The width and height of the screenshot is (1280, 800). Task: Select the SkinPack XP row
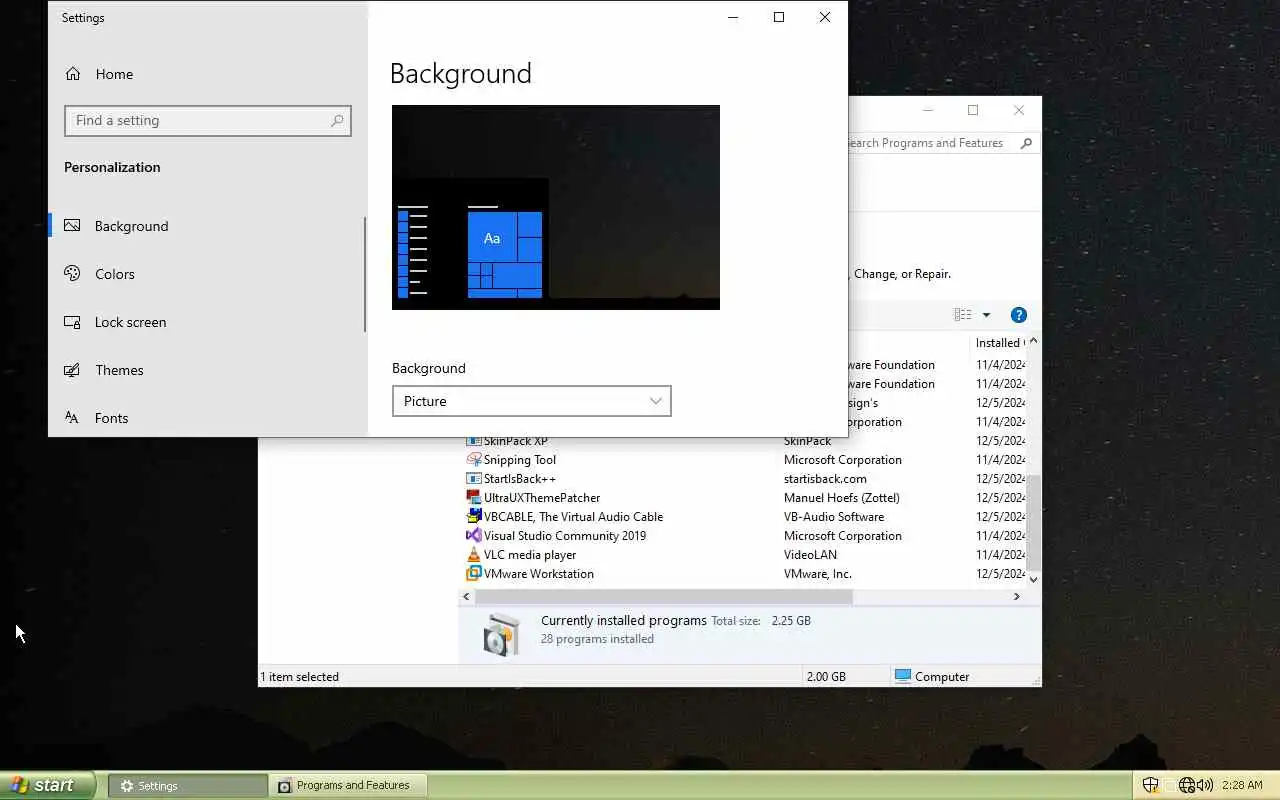pyautogui.click(x=744, y=442)
